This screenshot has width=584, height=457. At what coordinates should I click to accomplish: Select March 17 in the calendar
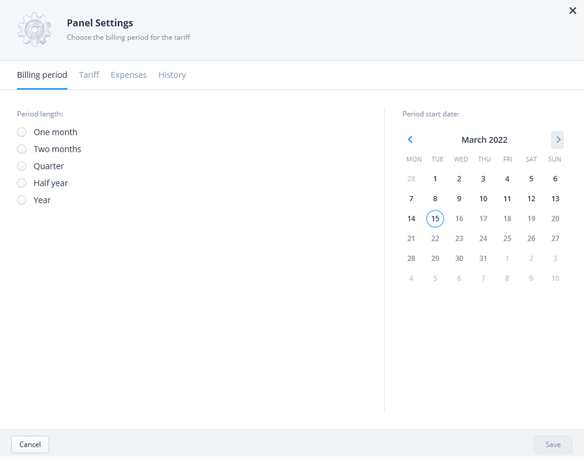pos(483,219)
